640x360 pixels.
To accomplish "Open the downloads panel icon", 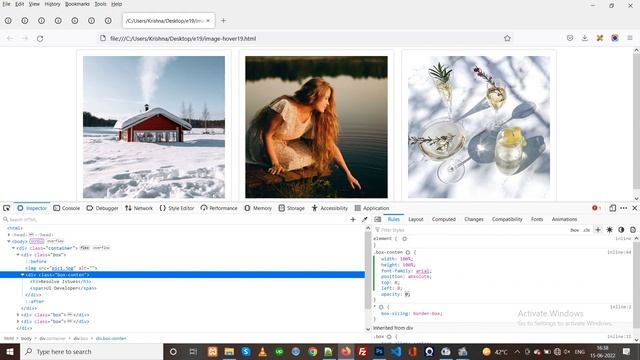I will click(x=584, y=38).
